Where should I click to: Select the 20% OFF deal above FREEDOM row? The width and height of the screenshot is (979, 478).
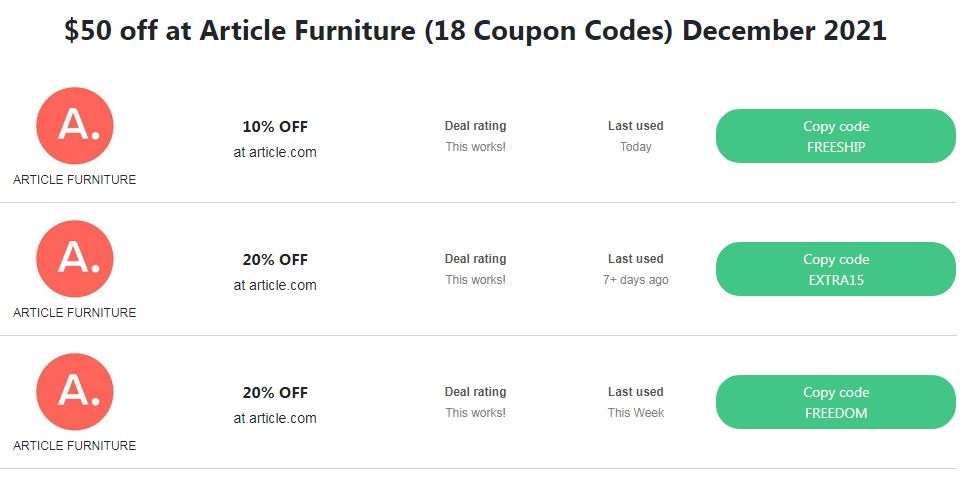(275, 260)
